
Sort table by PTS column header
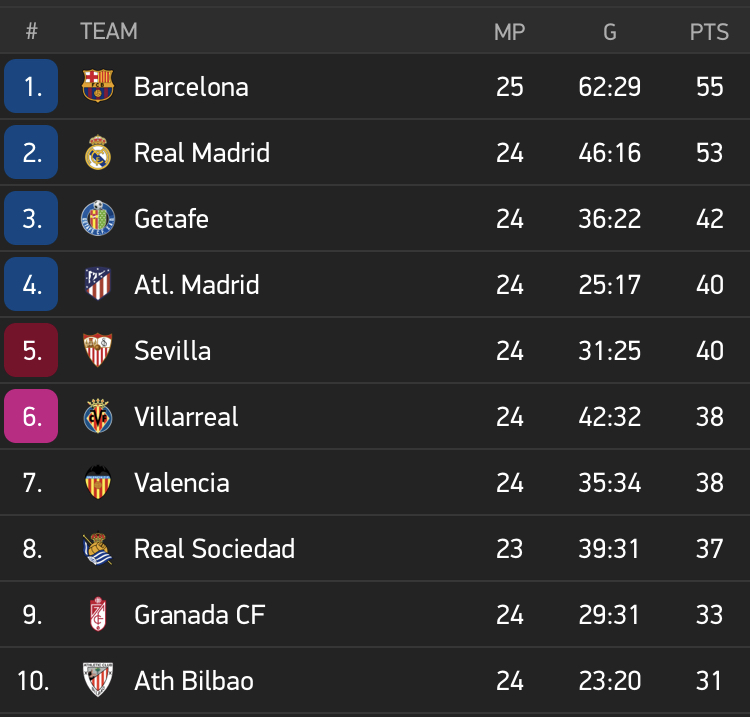coord(709,32)
